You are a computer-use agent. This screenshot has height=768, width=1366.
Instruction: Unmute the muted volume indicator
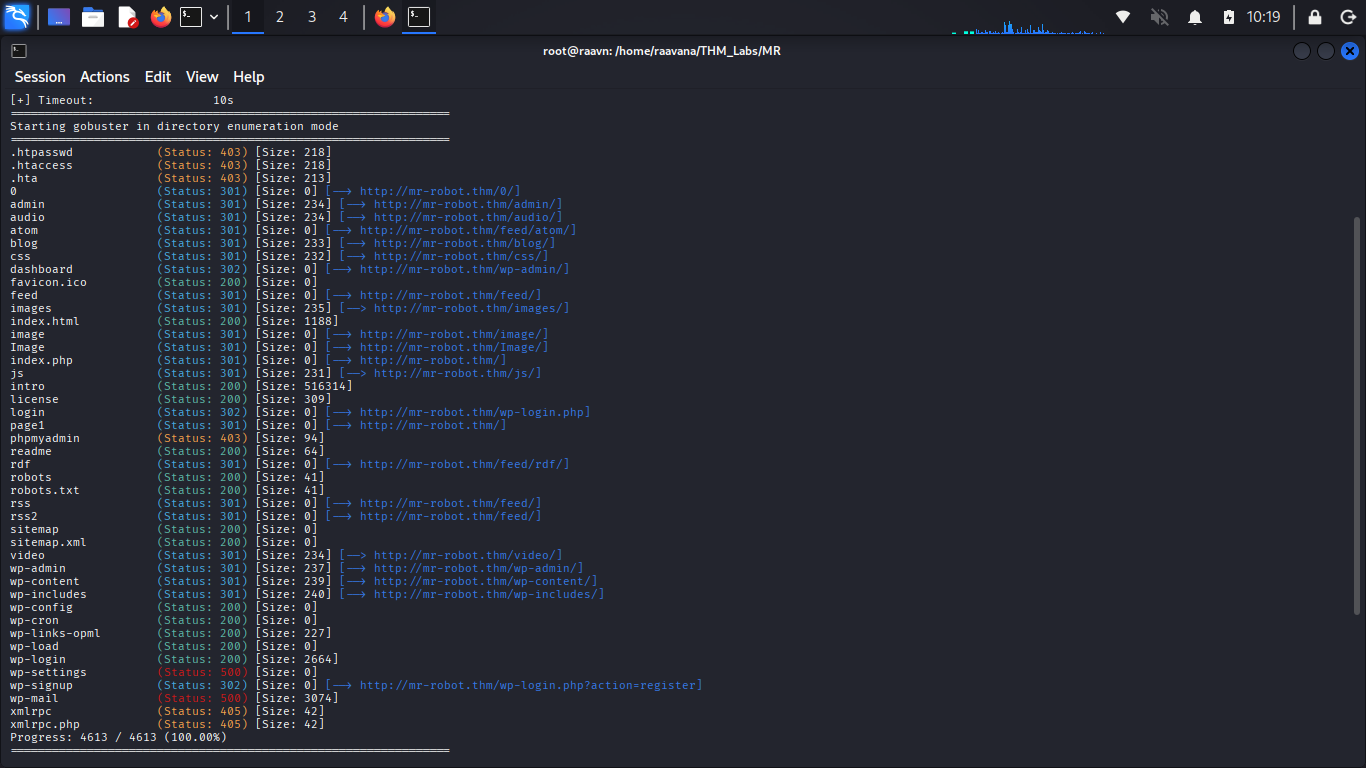coord(1159,17)
